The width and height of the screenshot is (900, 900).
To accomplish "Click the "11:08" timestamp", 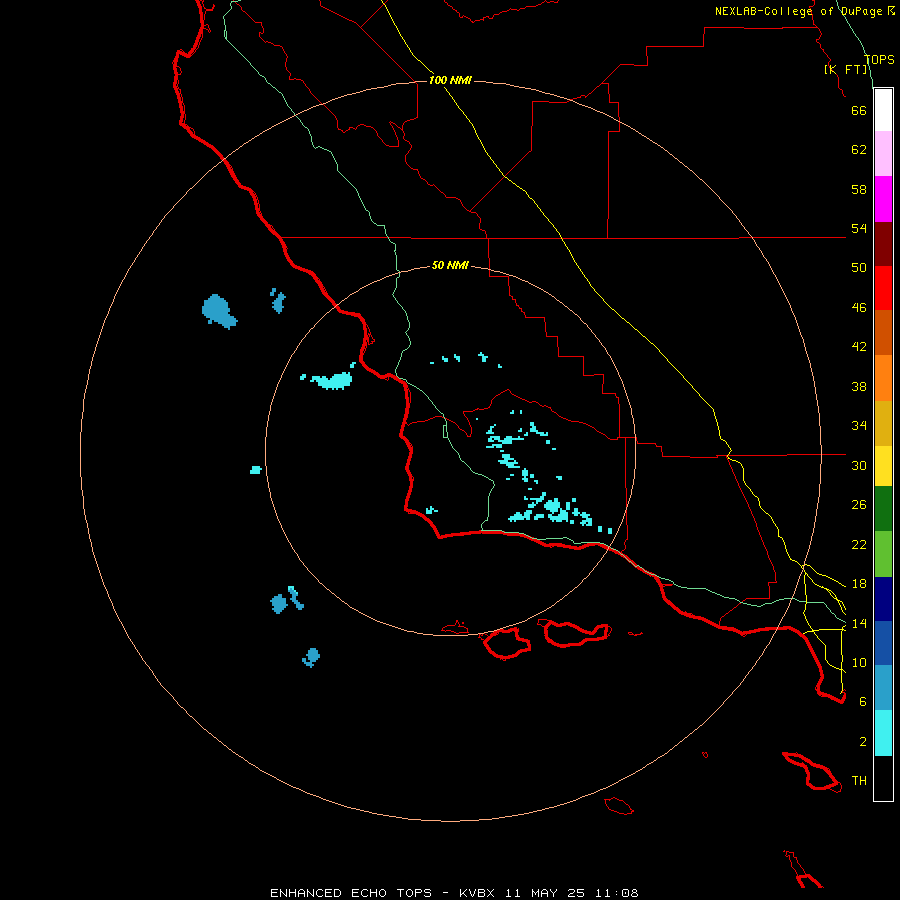I will (x=616, y=893).
